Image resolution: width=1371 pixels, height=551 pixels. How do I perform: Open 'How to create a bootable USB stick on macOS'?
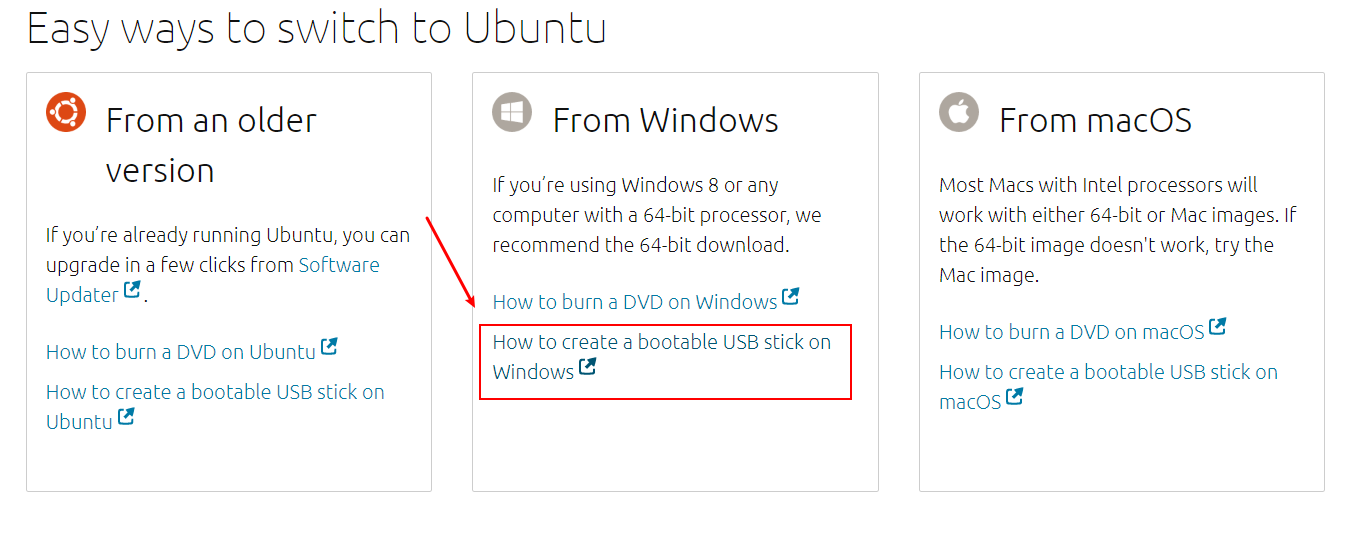pos(1109,387)
